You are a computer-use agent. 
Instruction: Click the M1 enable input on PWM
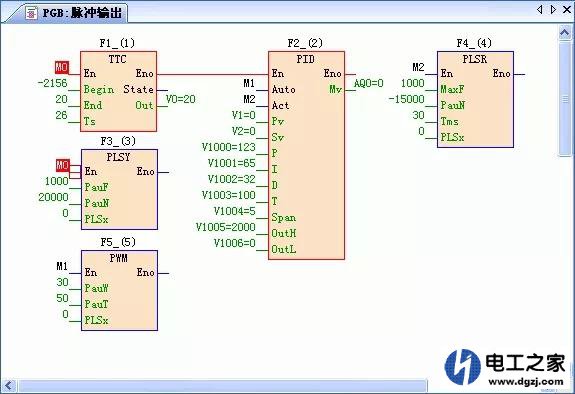coord(62,266)
